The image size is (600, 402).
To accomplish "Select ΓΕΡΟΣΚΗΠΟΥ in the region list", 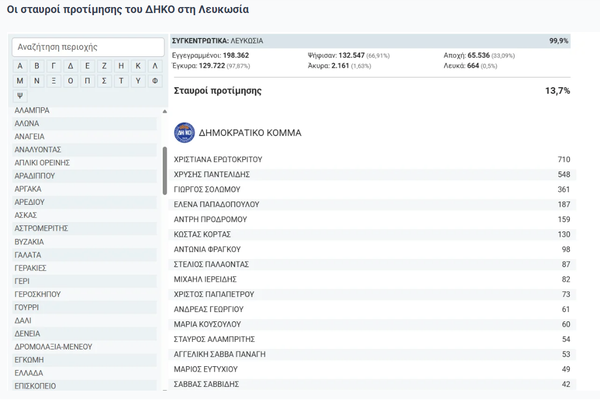I will pos(85,294).
